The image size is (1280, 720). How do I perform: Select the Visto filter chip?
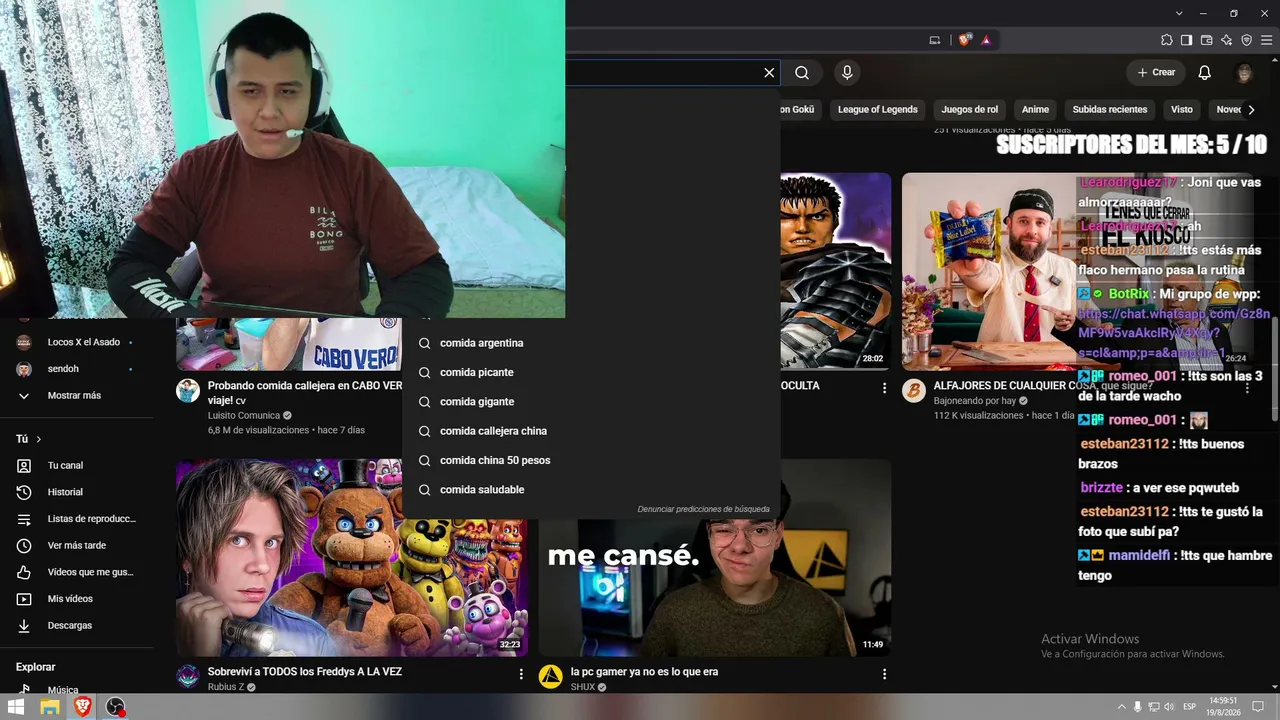click(1182, 110)
